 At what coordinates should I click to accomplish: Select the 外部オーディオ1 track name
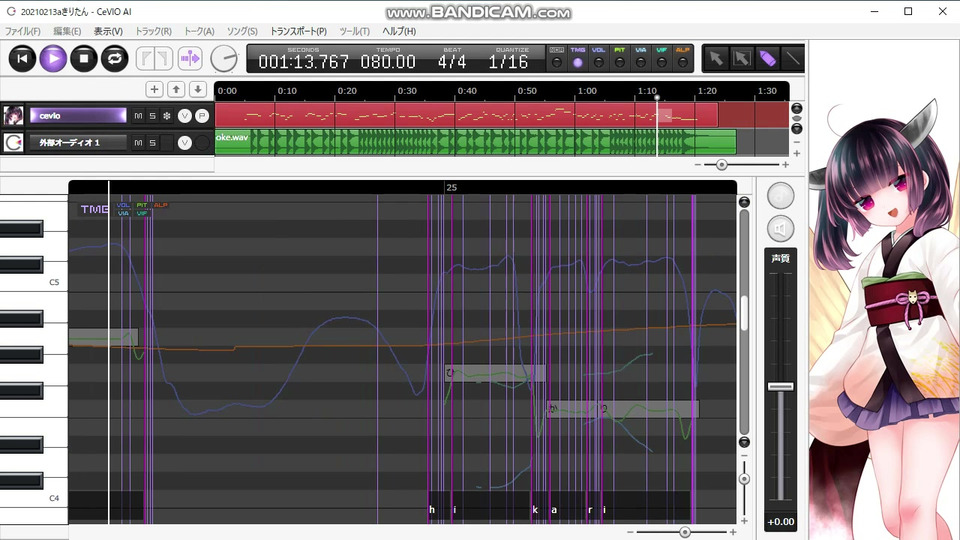(x=78, y=143)
